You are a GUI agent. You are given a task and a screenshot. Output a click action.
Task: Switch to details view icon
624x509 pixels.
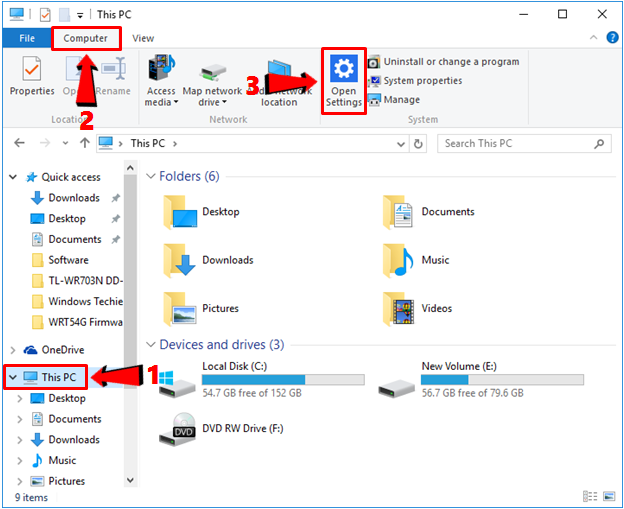coord(591,496)
